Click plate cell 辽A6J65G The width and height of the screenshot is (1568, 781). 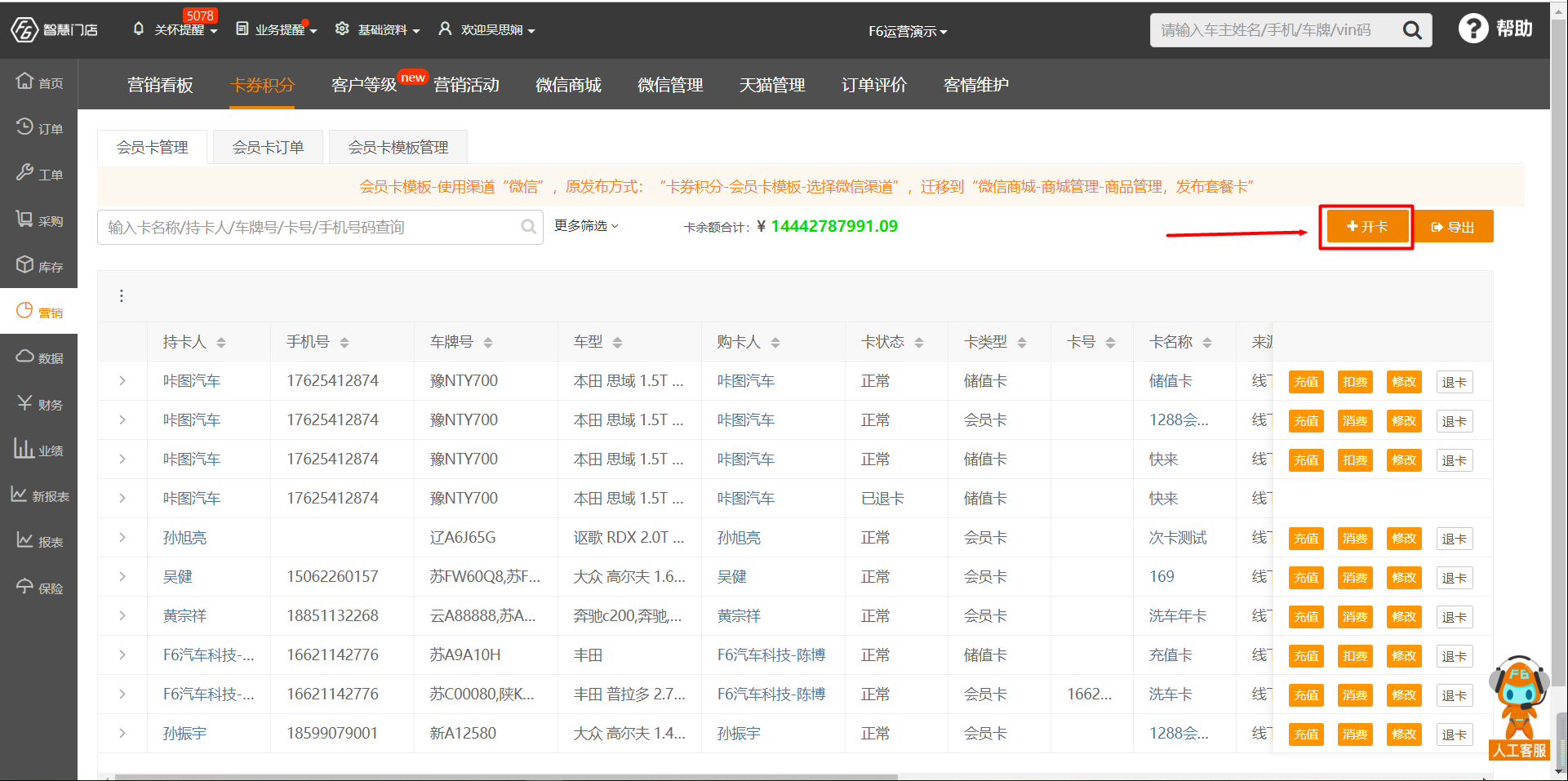(x=463, y=537)
